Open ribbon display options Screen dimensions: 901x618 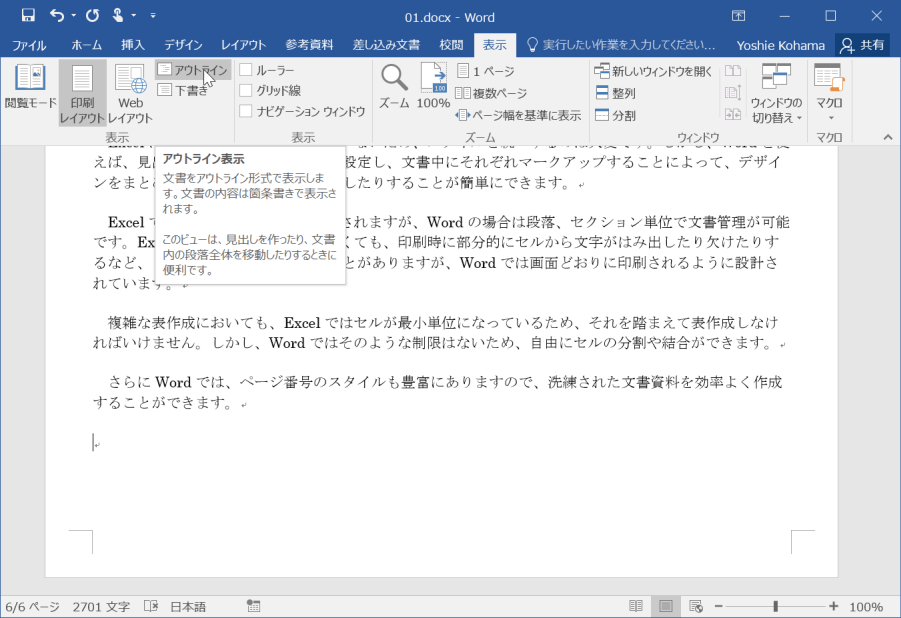pos(738,16)
